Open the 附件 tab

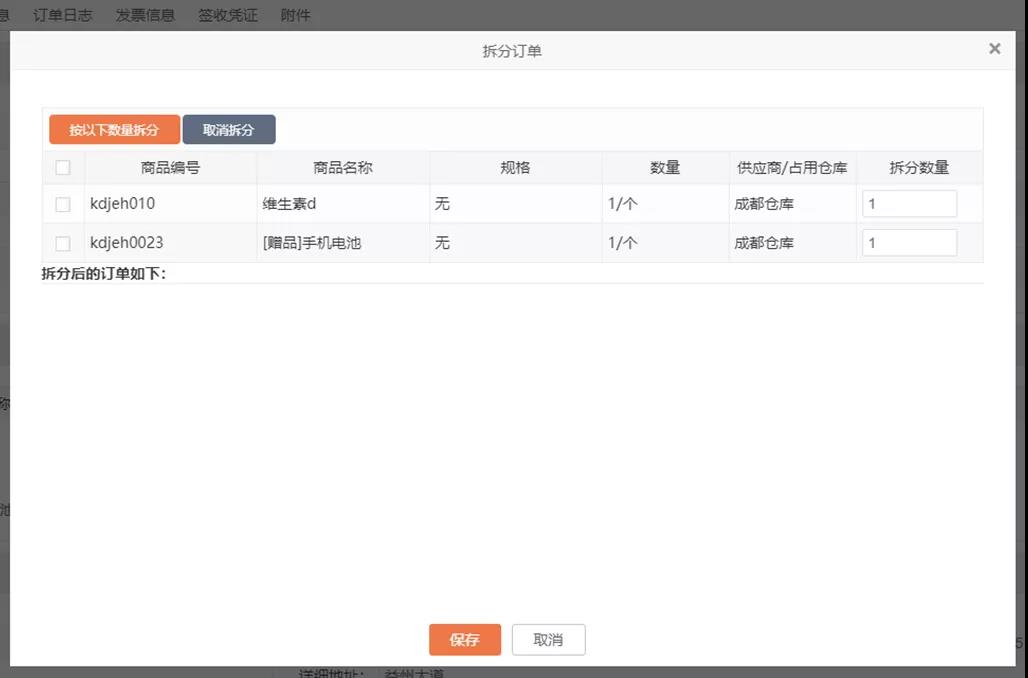(x=296, y=15)
